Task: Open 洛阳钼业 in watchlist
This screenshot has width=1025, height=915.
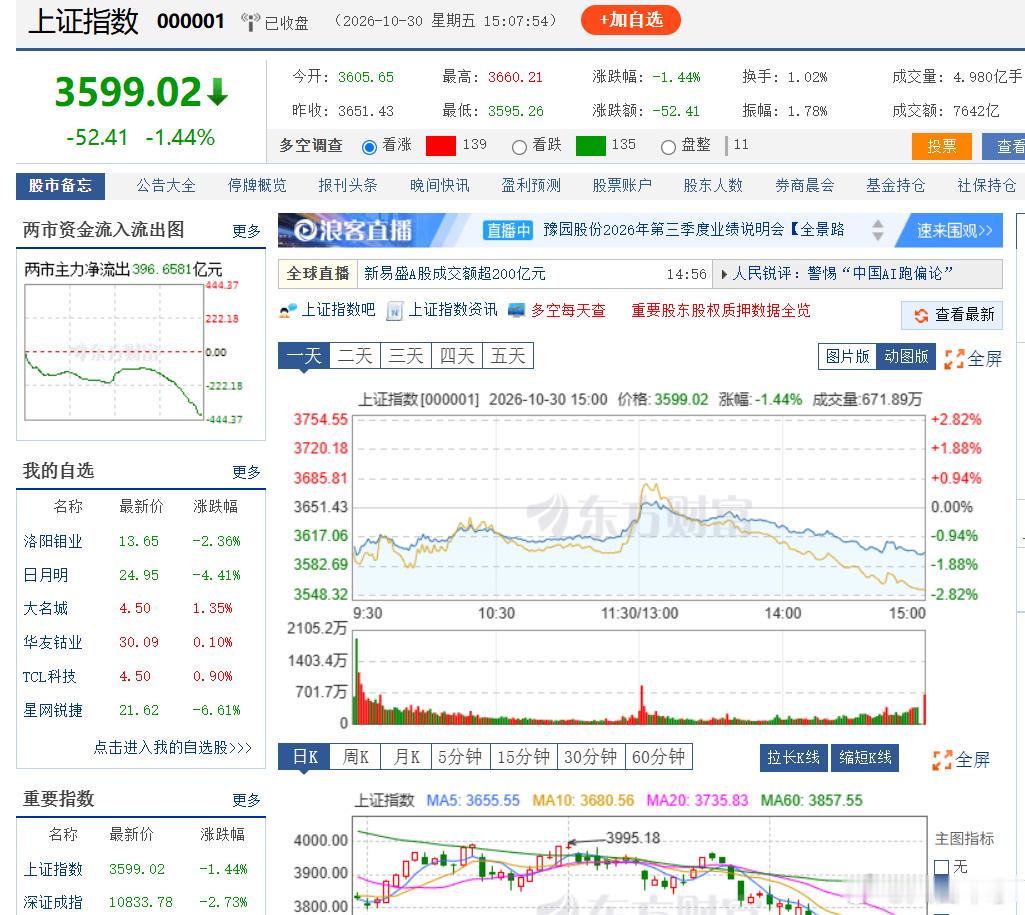Action: (53, 541)
